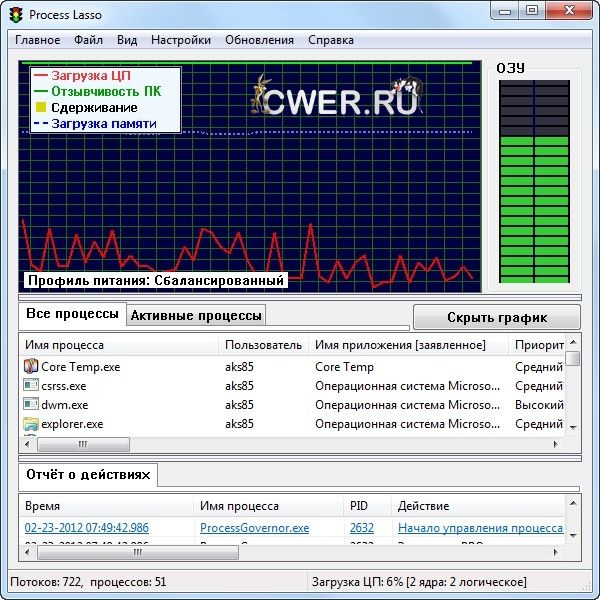This screenshot has height=600, width=600.
Task: Sort the log by Время column
Action: pyautogui.click(x=107, y=506)
